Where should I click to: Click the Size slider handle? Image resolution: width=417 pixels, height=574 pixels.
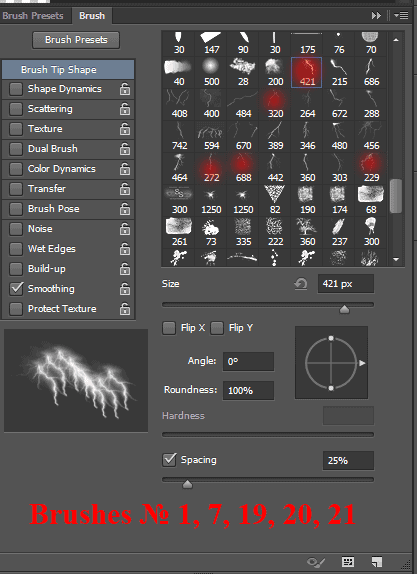(344, 310)
